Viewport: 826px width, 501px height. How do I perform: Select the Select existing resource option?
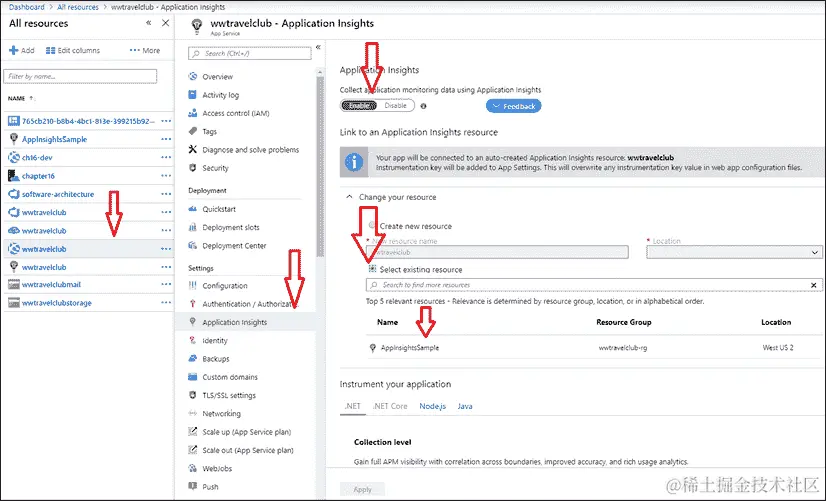coord(372,269)
